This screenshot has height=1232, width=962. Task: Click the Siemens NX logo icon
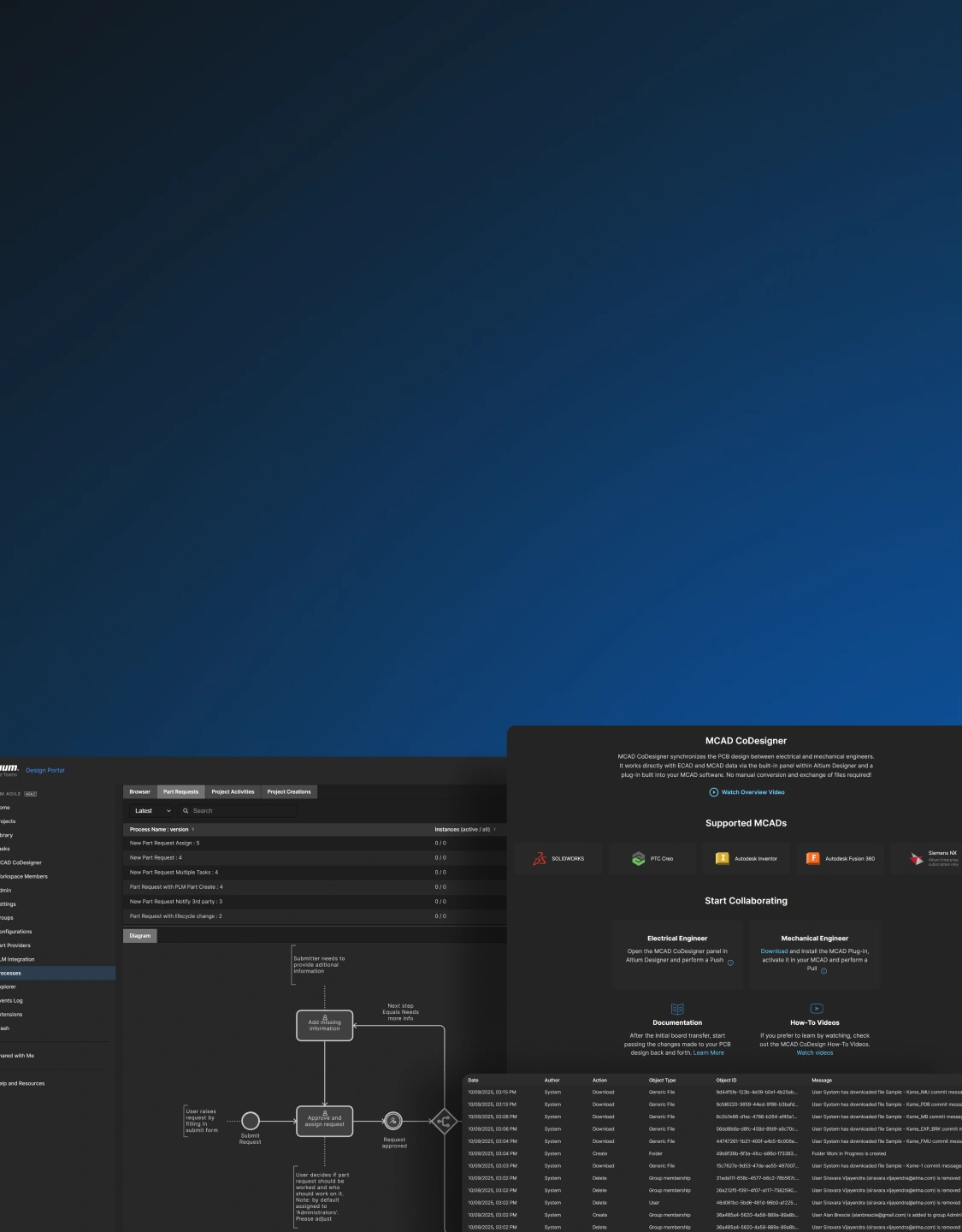[x=917, y=858]
